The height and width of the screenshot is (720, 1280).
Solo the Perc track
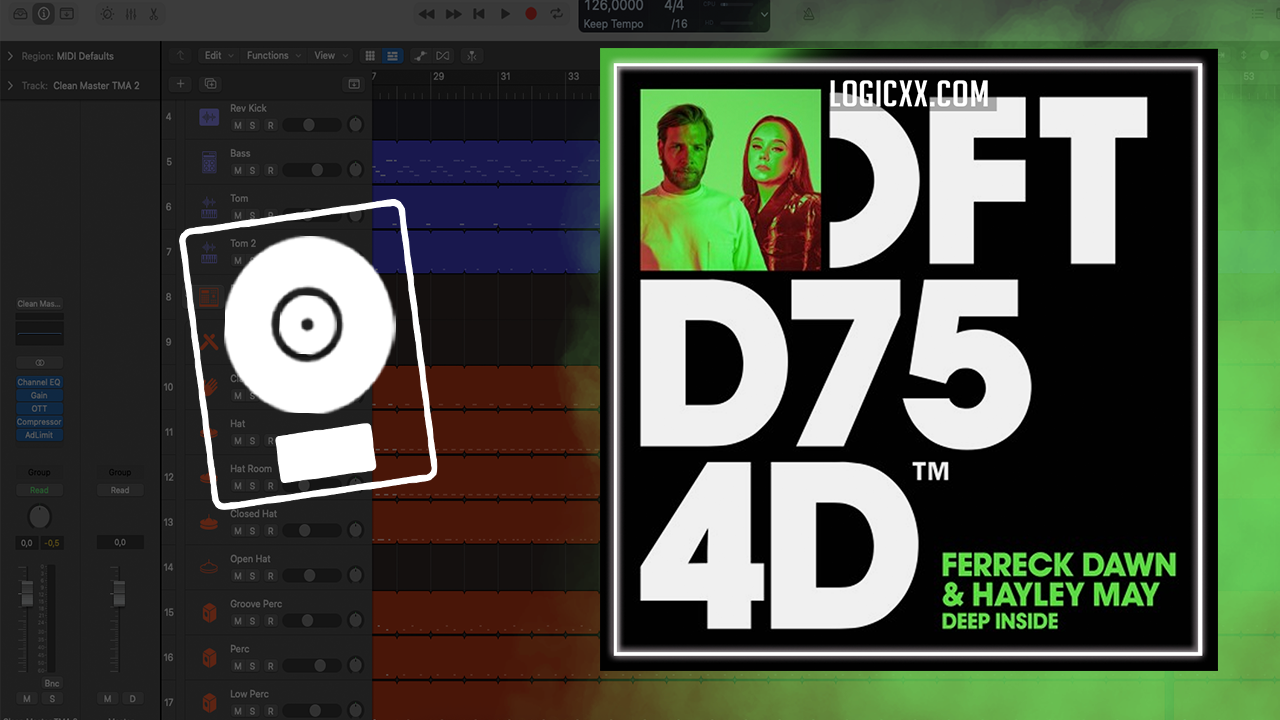point(252,665)
